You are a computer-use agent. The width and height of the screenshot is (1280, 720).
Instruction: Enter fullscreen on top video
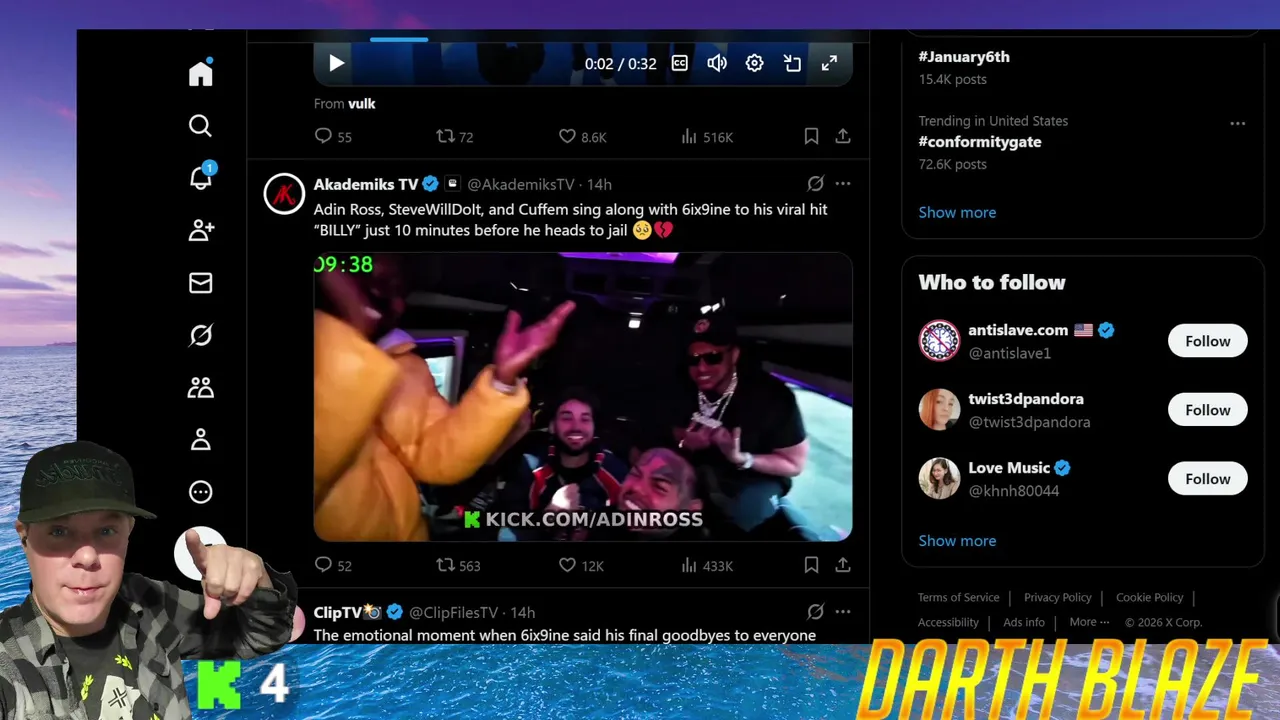(x=829, y=63)
